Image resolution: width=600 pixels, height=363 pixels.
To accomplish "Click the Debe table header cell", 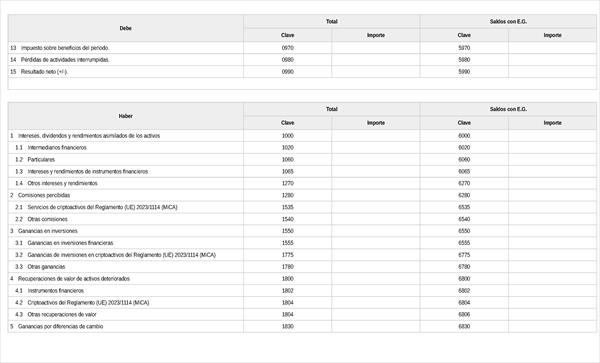I will 126,28.
